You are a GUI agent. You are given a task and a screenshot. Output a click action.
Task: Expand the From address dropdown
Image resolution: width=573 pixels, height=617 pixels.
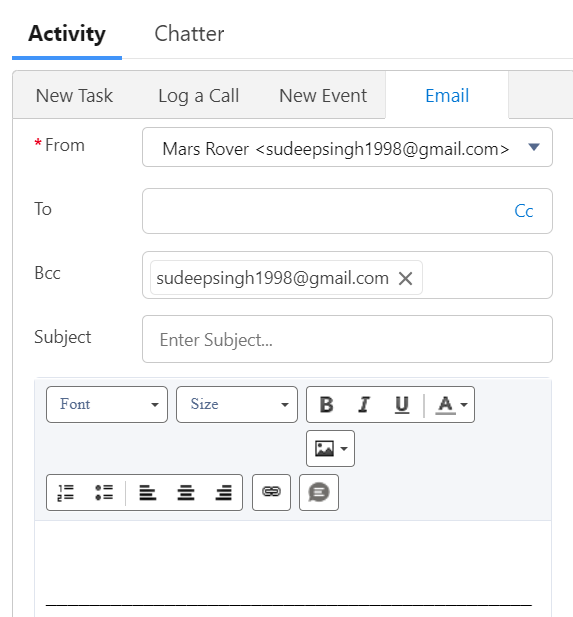click(x=534, y=147)
